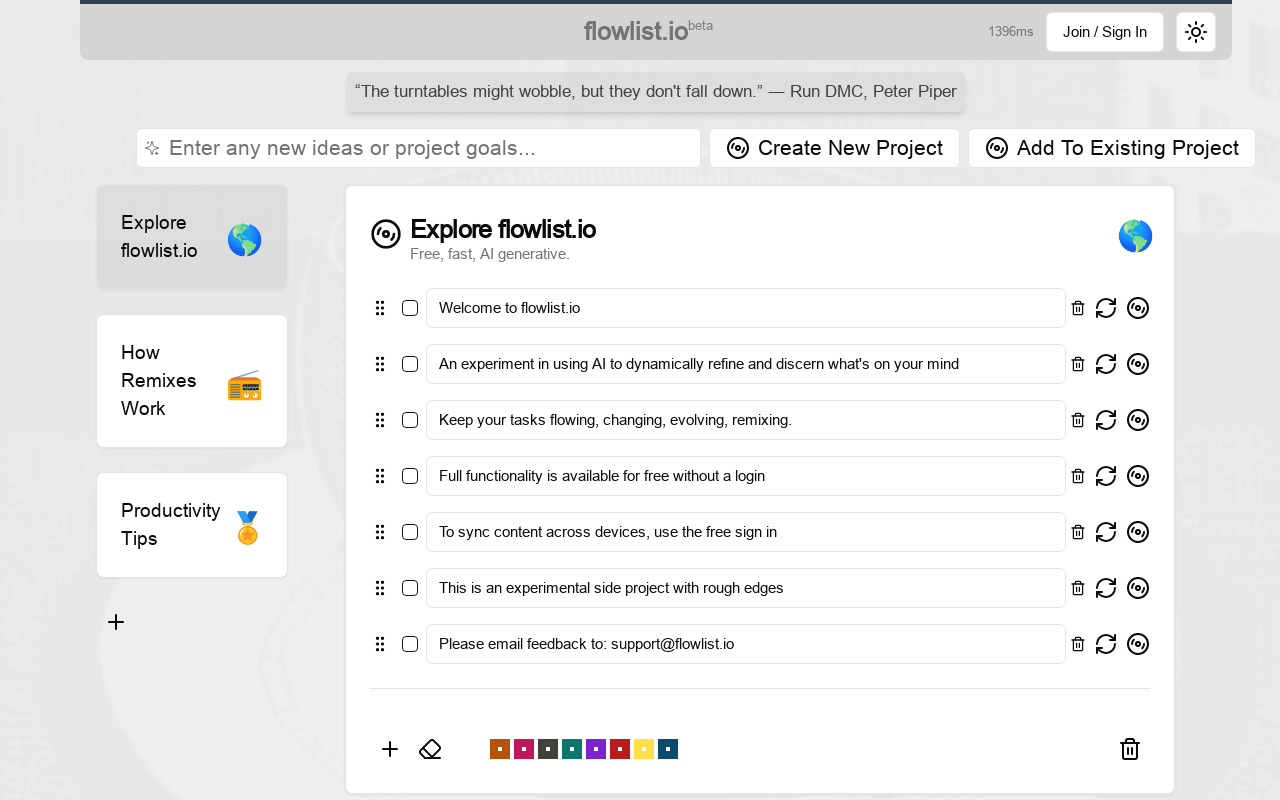Tick the 'Full functionality is available' checkbox
The width and height of the screenshot is (1280, 800).
point(410,476)
